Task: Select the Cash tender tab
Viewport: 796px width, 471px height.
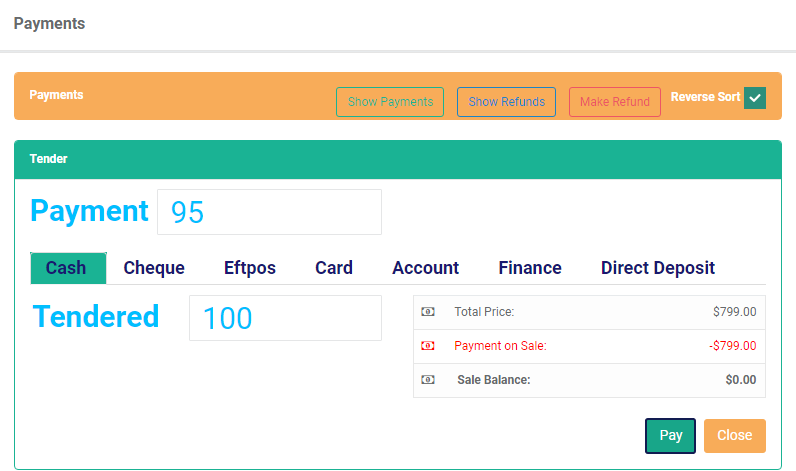Action: coord(69,268)
